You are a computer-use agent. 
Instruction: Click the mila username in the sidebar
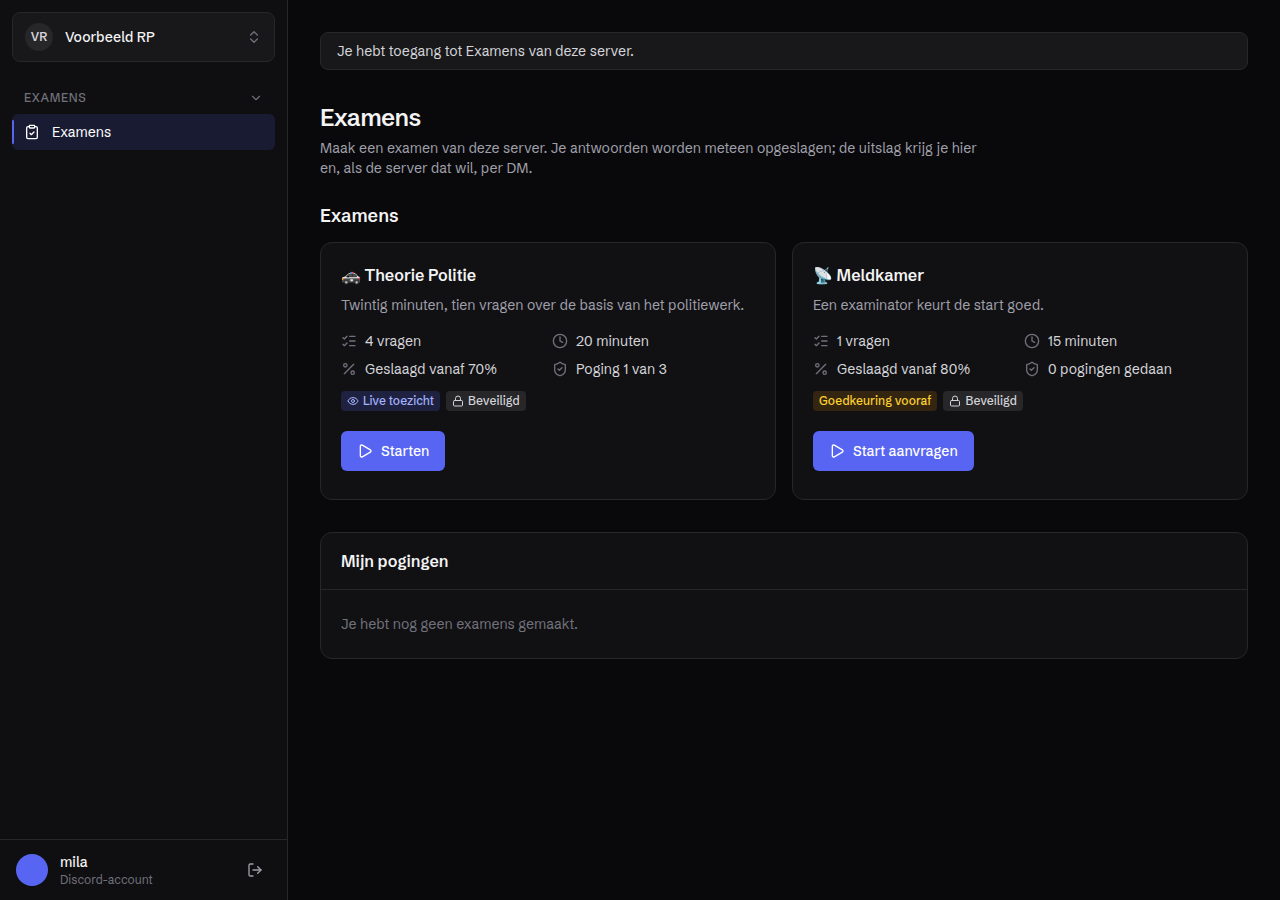74,862
